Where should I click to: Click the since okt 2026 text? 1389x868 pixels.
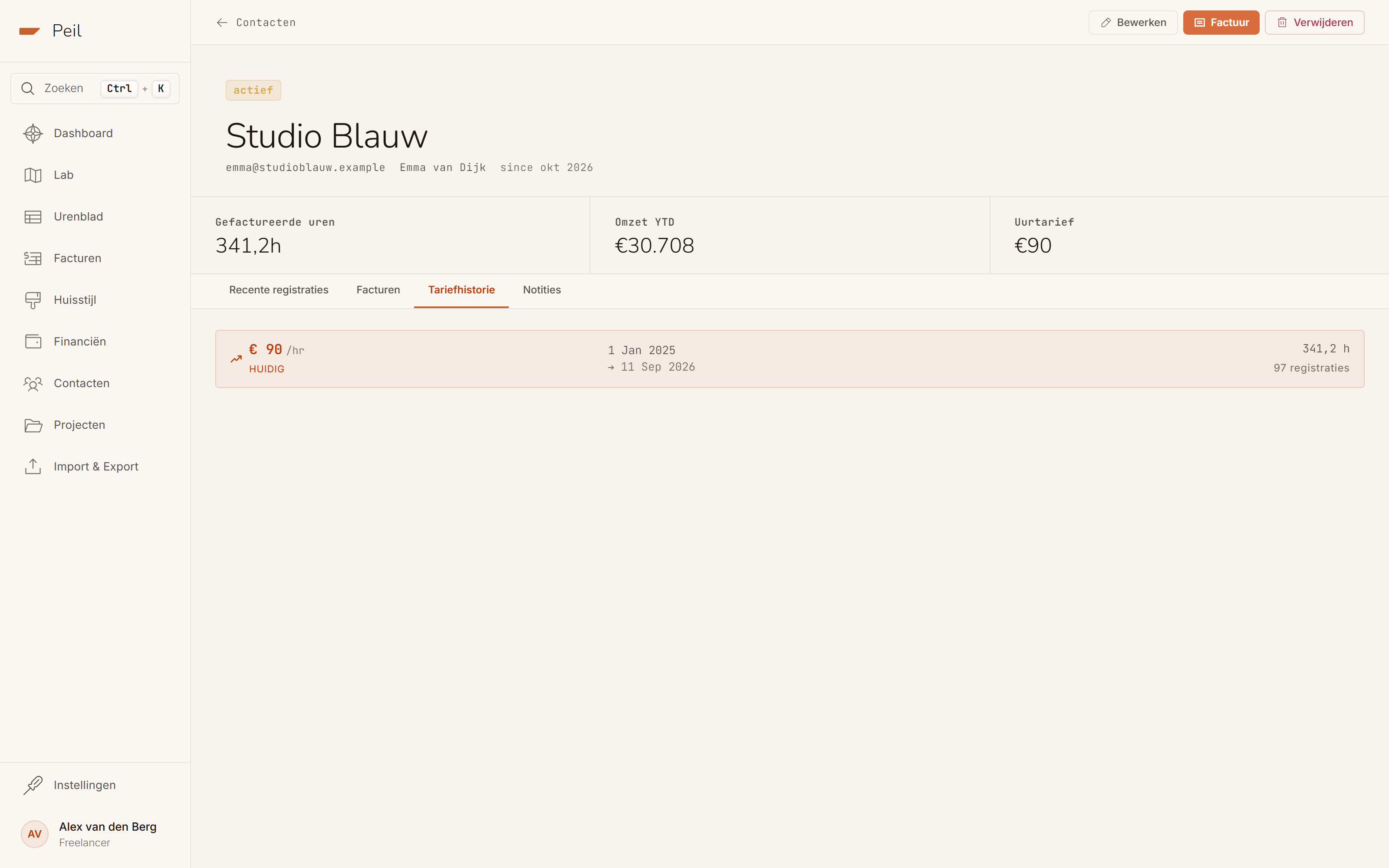(x=546, y=168)
